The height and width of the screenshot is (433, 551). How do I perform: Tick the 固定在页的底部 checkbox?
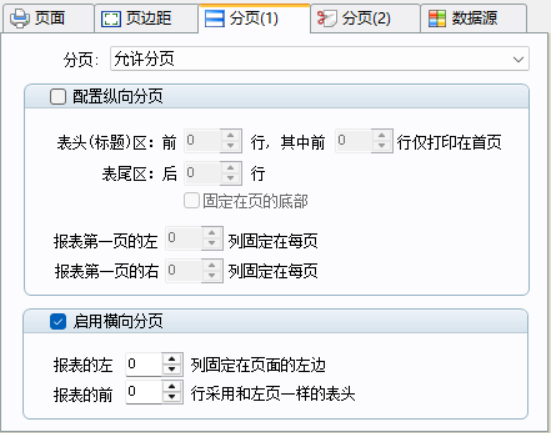[x=192, y=201]
